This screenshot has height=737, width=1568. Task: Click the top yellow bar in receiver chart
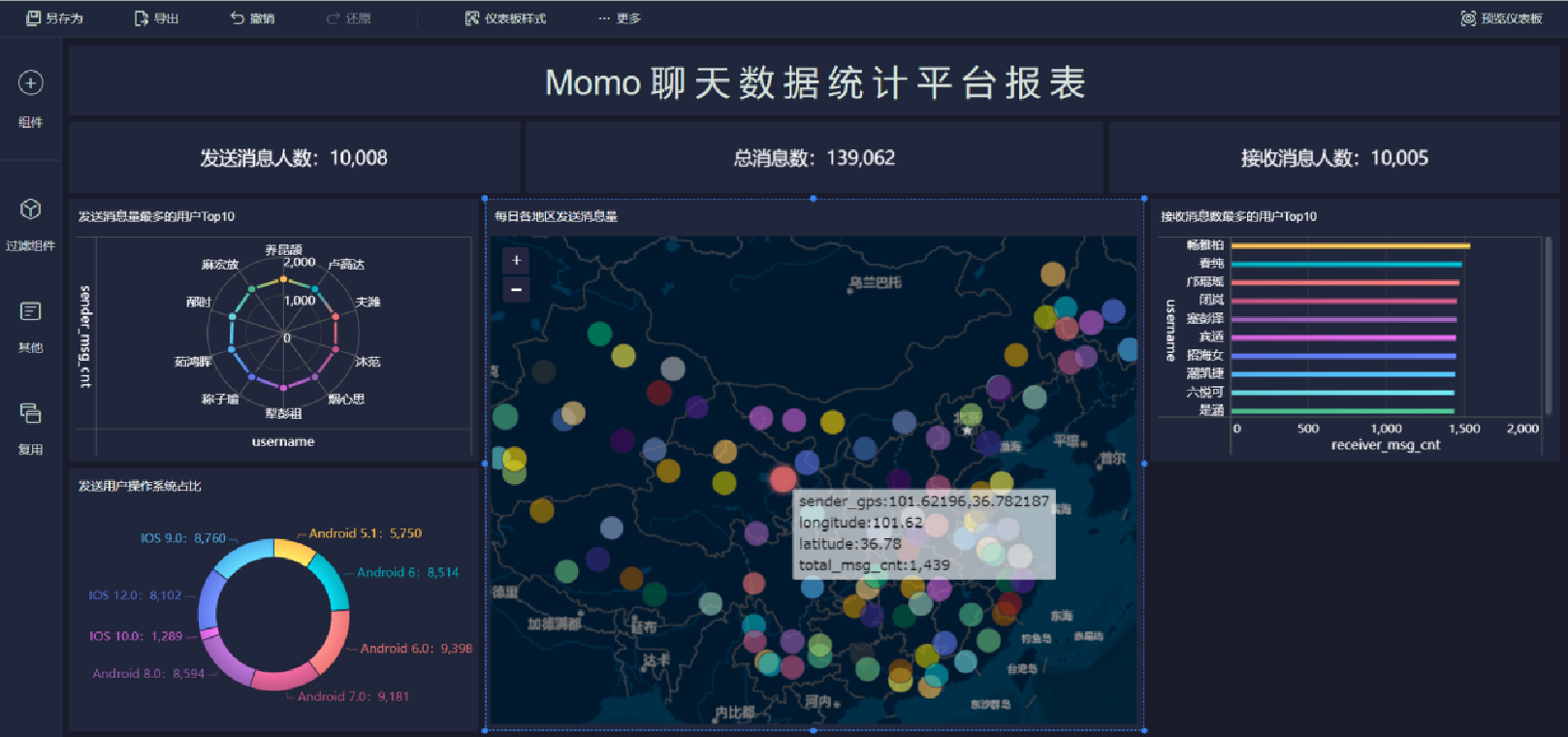(1351, 245)
